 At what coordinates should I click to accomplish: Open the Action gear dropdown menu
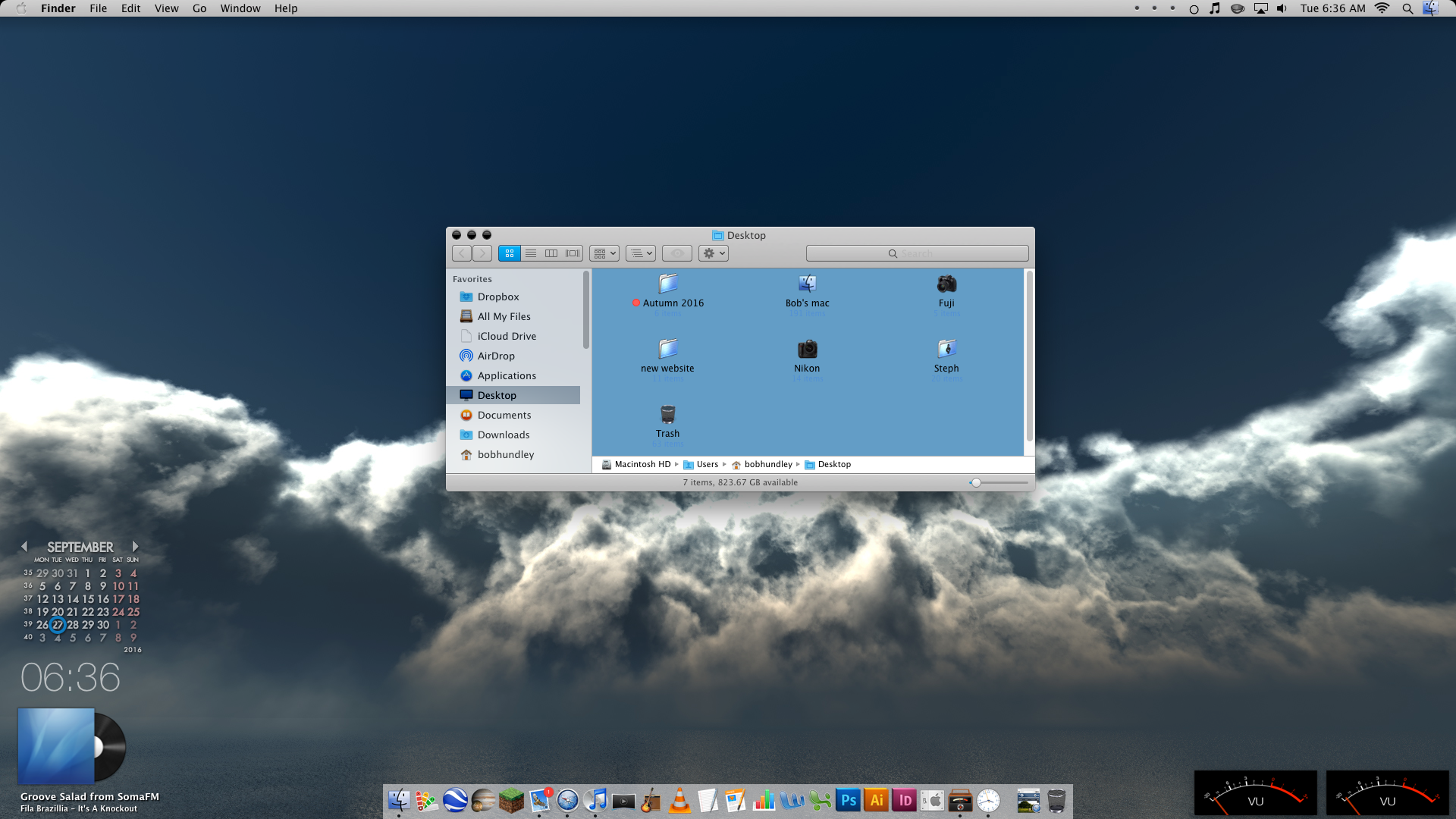coord(714,253)
